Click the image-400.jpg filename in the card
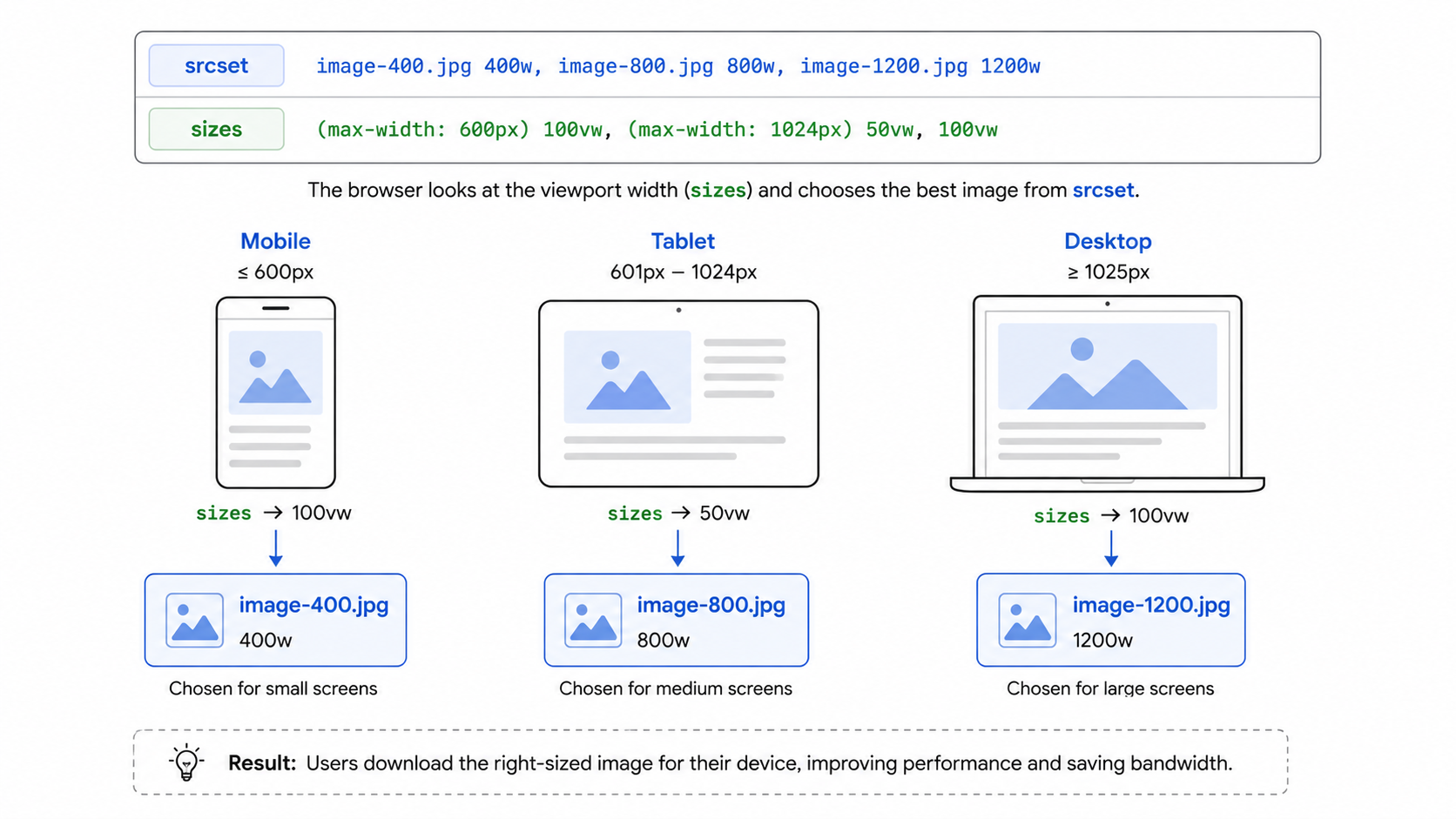1456x819 pixels. coord(313,605)
